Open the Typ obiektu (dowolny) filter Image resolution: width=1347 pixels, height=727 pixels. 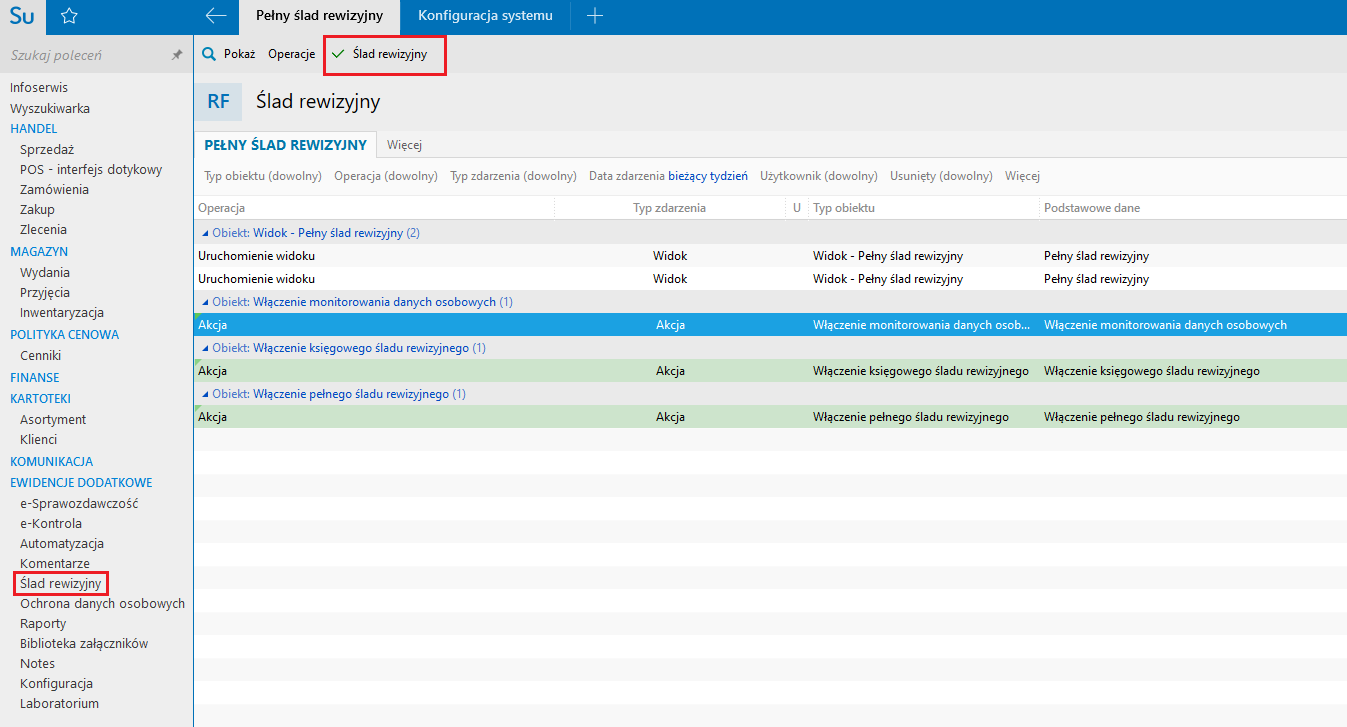[x=263, y=176]
